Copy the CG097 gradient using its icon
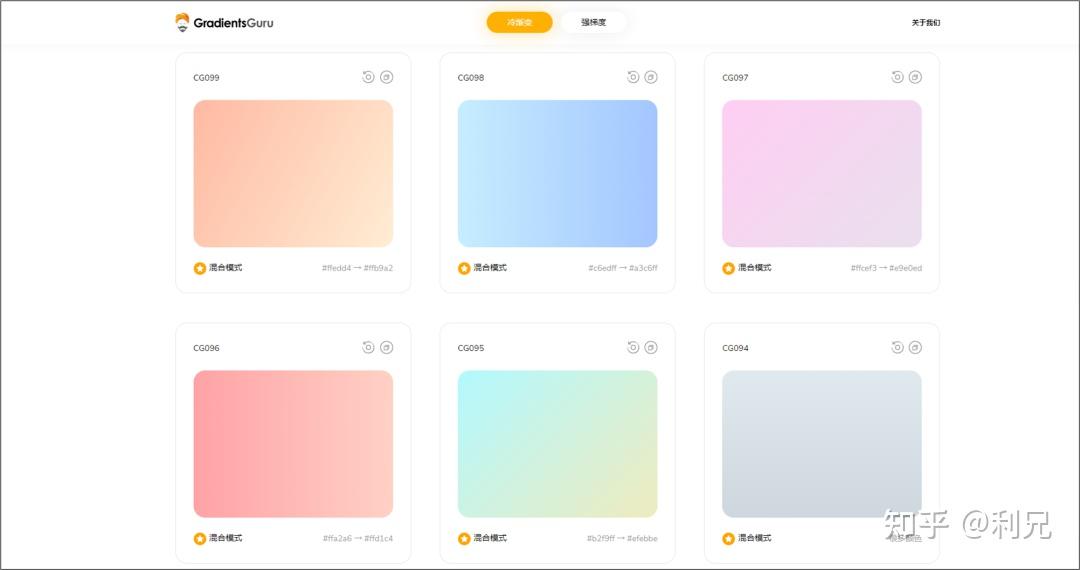The height and width of the screenshot is (570, 1080). (x=916, y=77)
